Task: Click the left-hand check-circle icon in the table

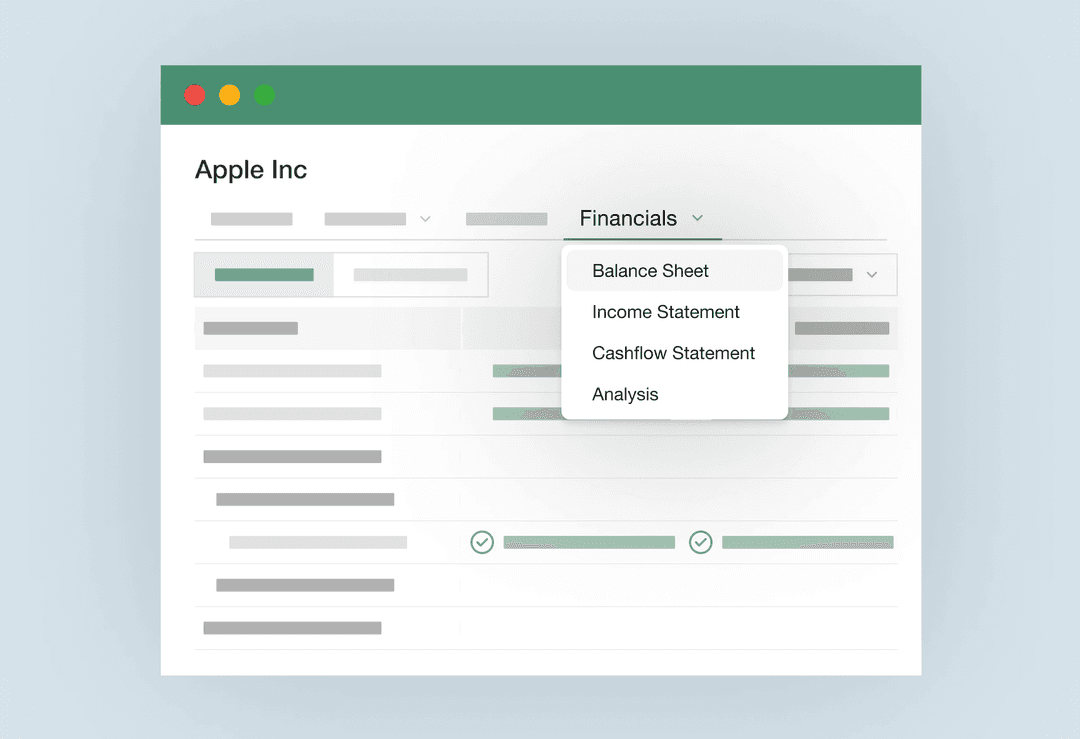Action: pos(482,543)
